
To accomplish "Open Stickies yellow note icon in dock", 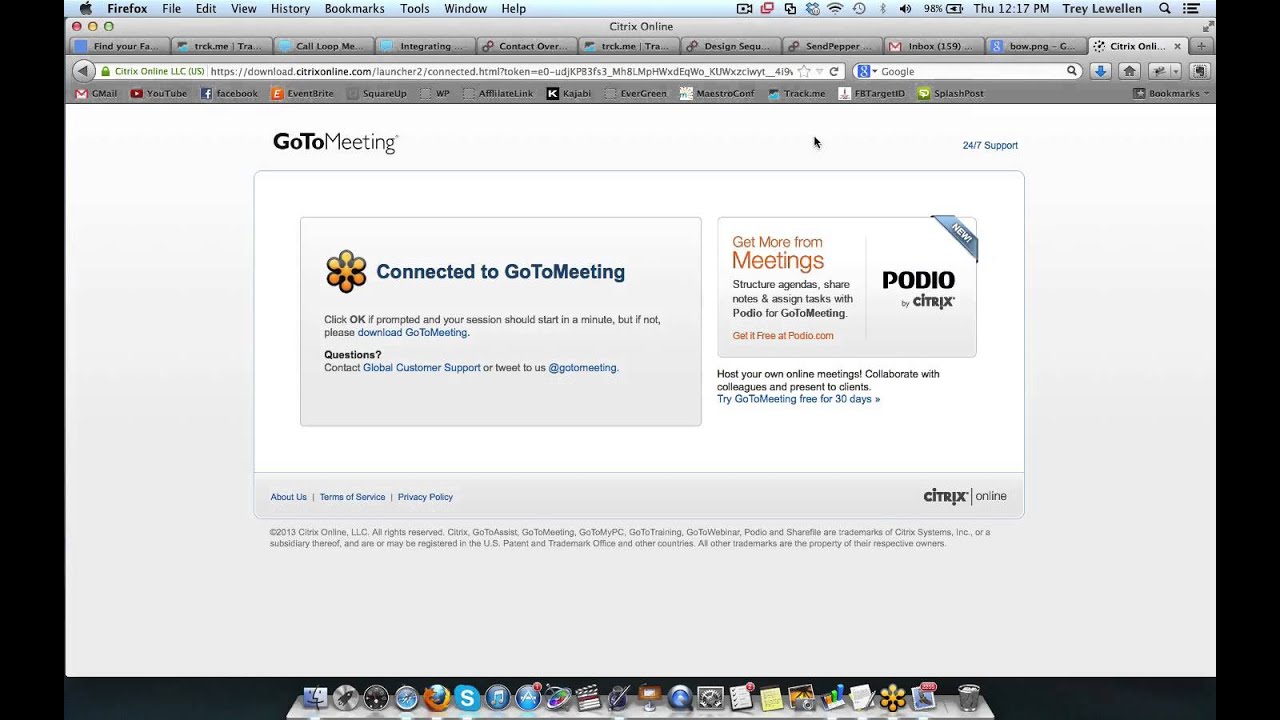I will pyautogui.click(x=771, y=698).
